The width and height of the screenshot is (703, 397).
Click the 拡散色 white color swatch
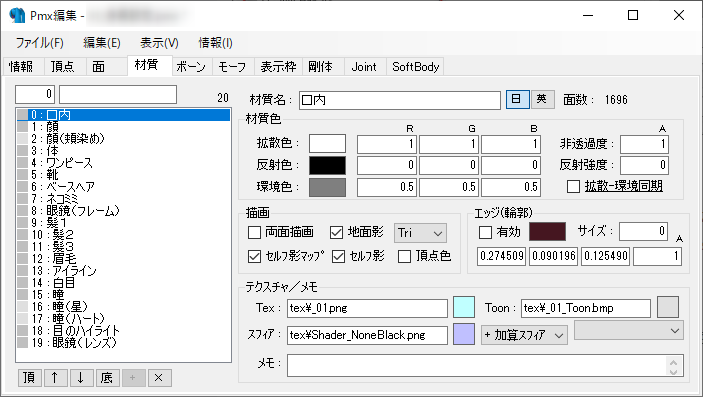[327, 144]
